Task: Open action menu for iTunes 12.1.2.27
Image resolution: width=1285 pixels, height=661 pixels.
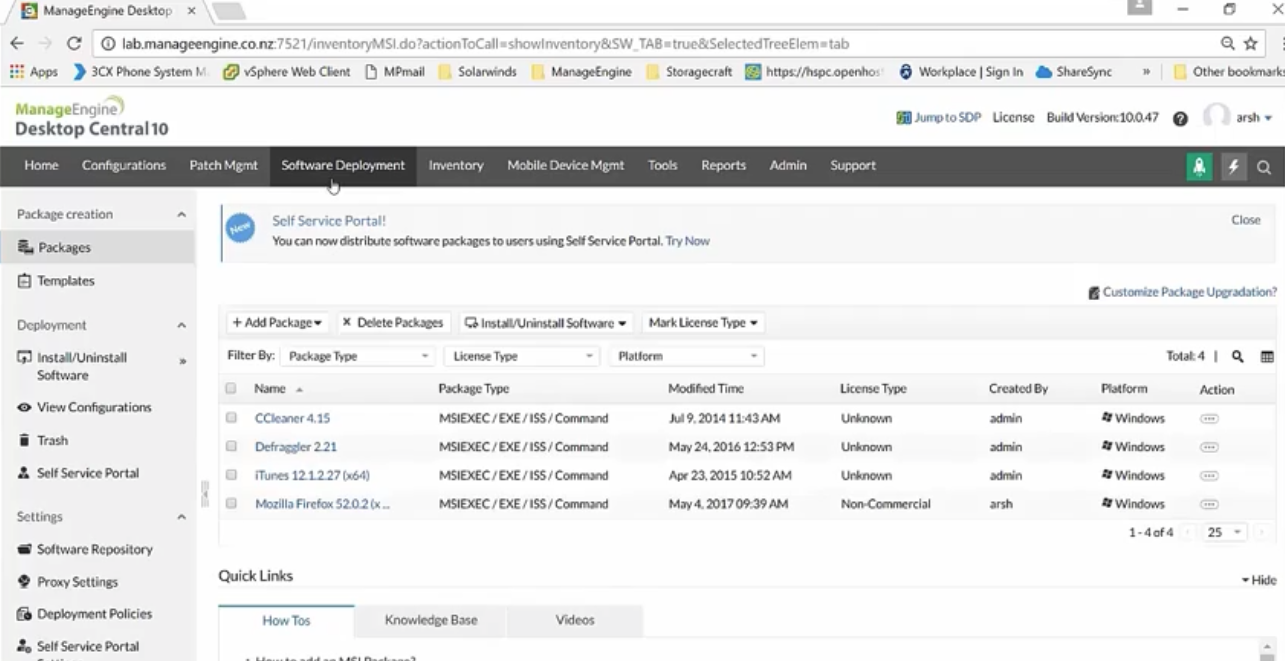Action: coord(1209,476)
